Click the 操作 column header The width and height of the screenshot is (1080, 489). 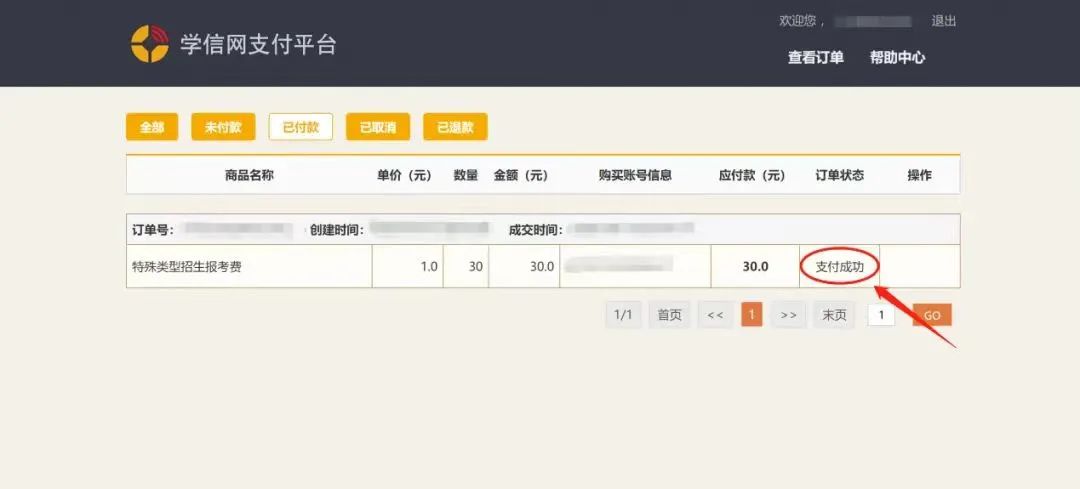pos(920,175)
